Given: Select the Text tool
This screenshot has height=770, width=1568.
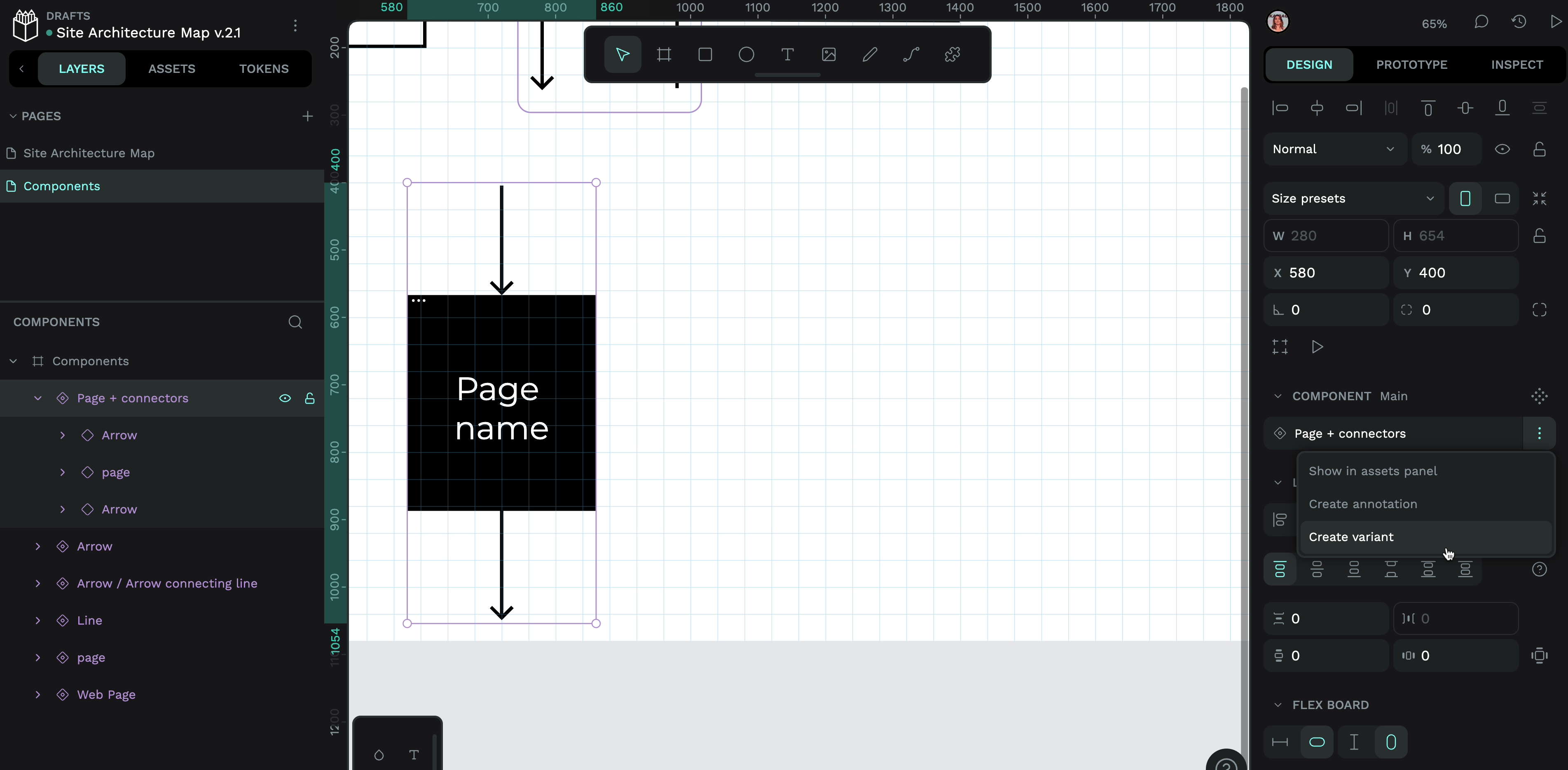Looking at the screenshot, I should click(x=787, y=55).
